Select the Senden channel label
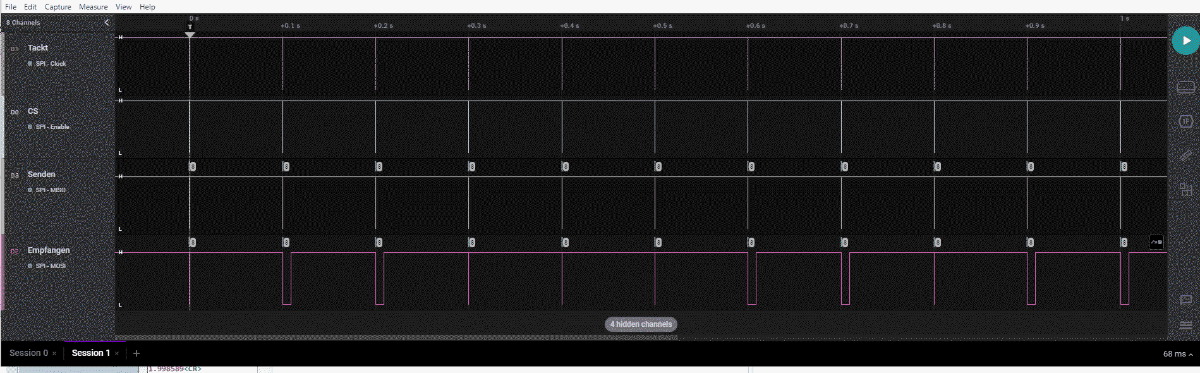The image size is (1200, 373). coord(41,174)
